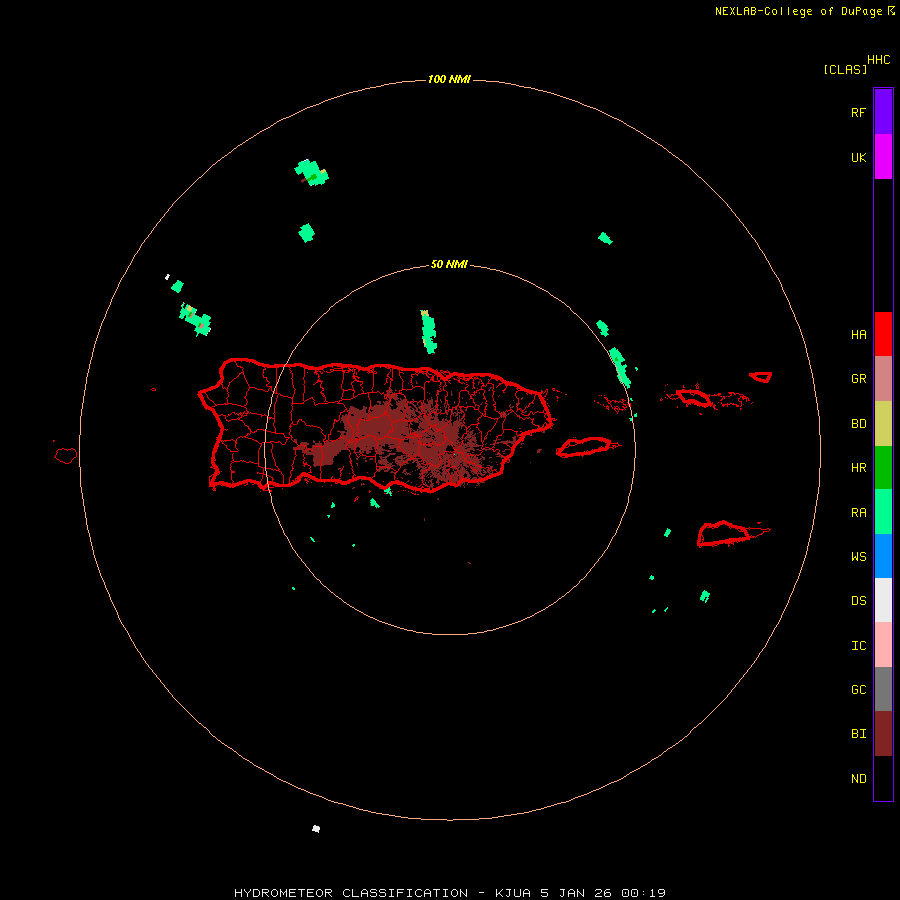Click the [CLAS] label above legend
Image resolution: width=900 pixels, height=900 pixels.
[845, 69]
